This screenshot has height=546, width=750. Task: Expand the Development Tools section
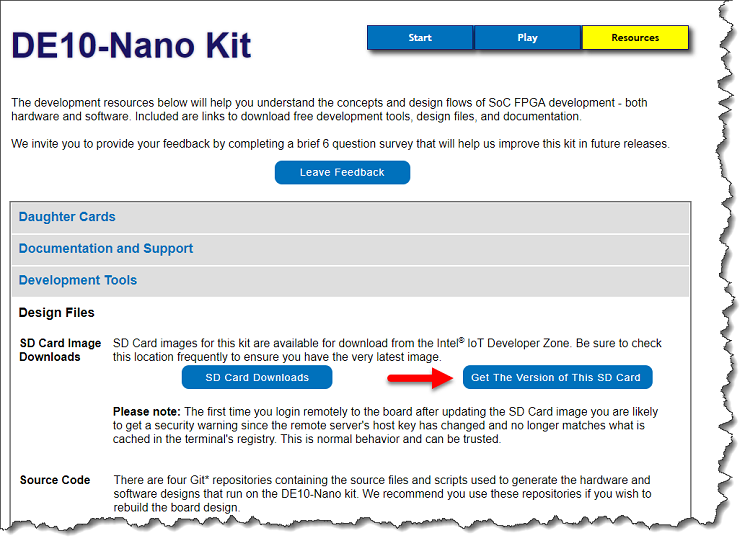78,281
